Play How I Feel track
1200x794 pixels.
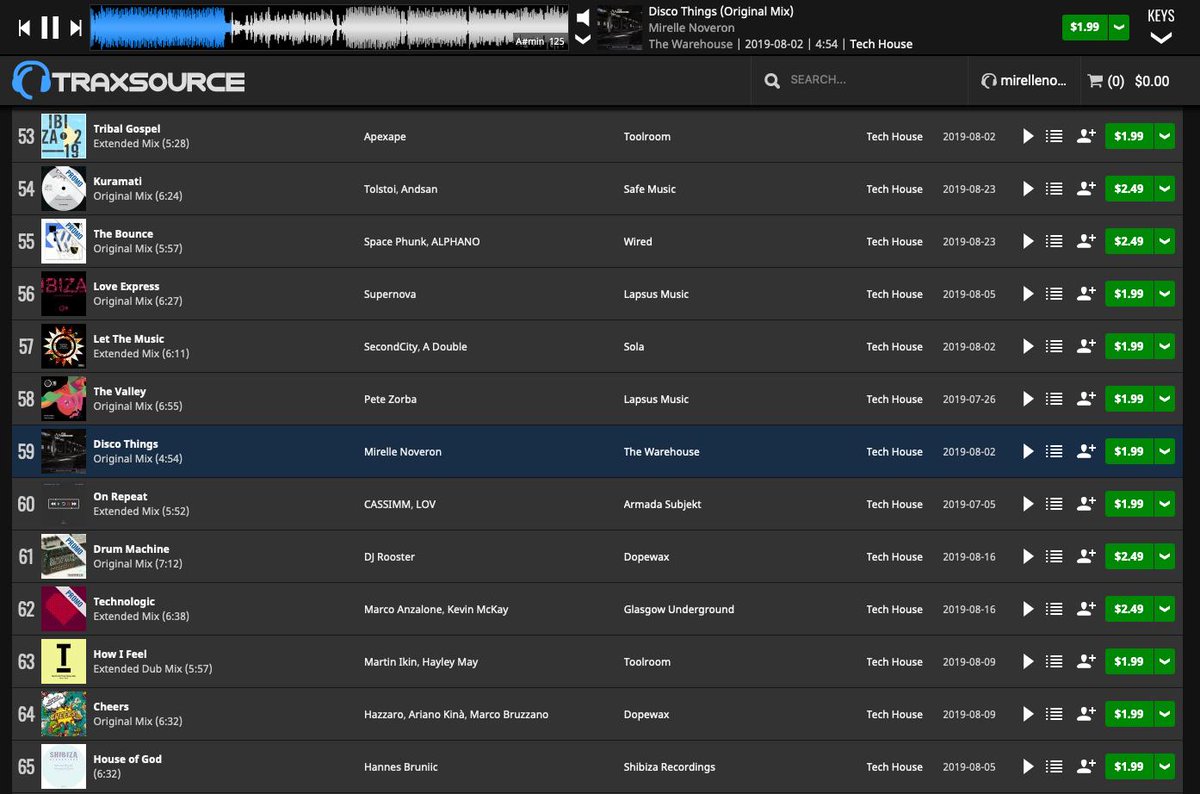click(1028, 661)
